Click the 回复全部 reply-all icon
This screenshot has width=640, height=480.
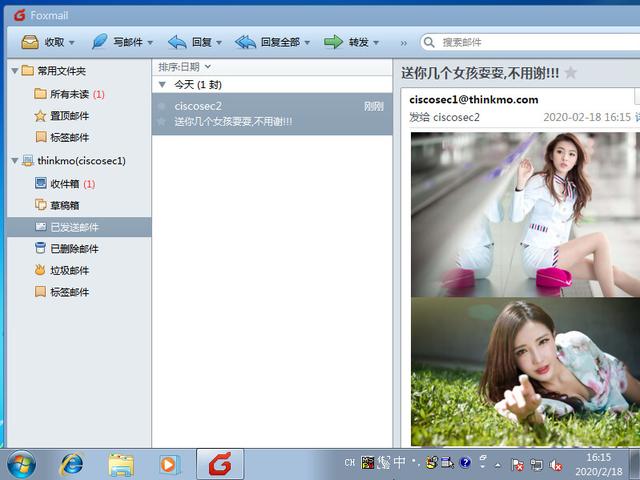(246, 42)
